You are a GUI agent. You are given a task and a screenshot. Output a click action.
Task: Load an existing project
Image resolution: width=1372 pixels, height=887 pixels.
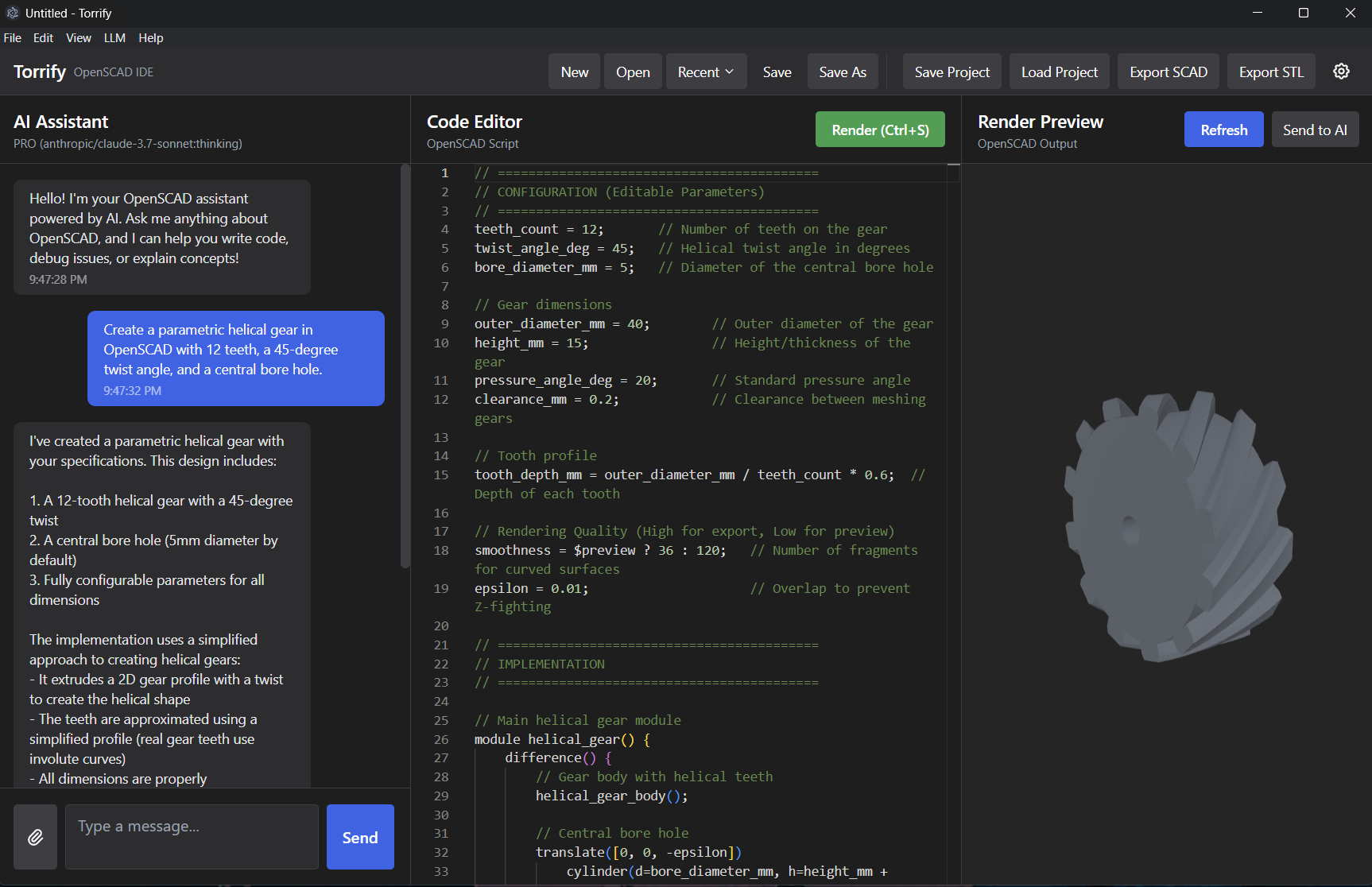[1059, 71]
